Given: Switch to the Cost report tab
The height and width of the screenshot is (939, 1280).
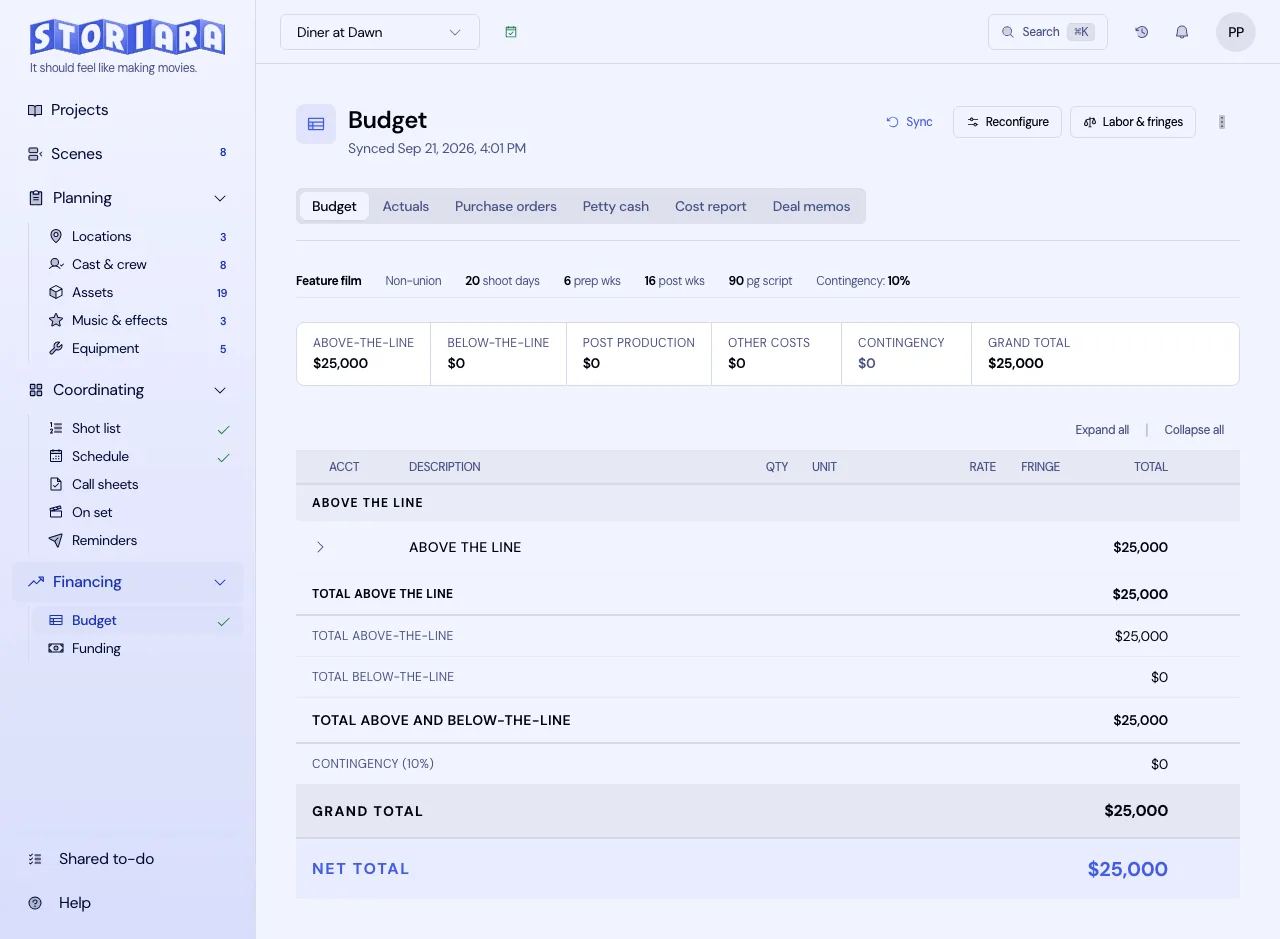Looking at the screenshot, I should 711,206.
